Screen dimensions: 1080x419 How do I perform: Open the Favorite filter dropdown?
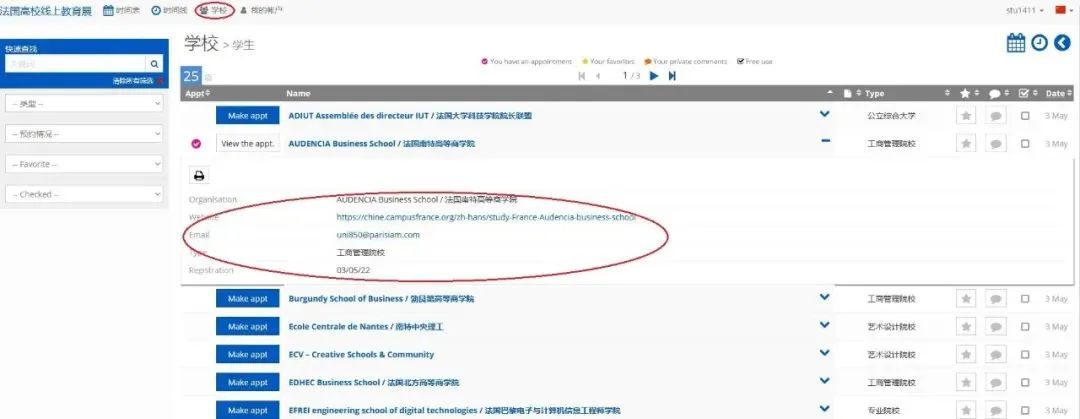coord(84,164)
